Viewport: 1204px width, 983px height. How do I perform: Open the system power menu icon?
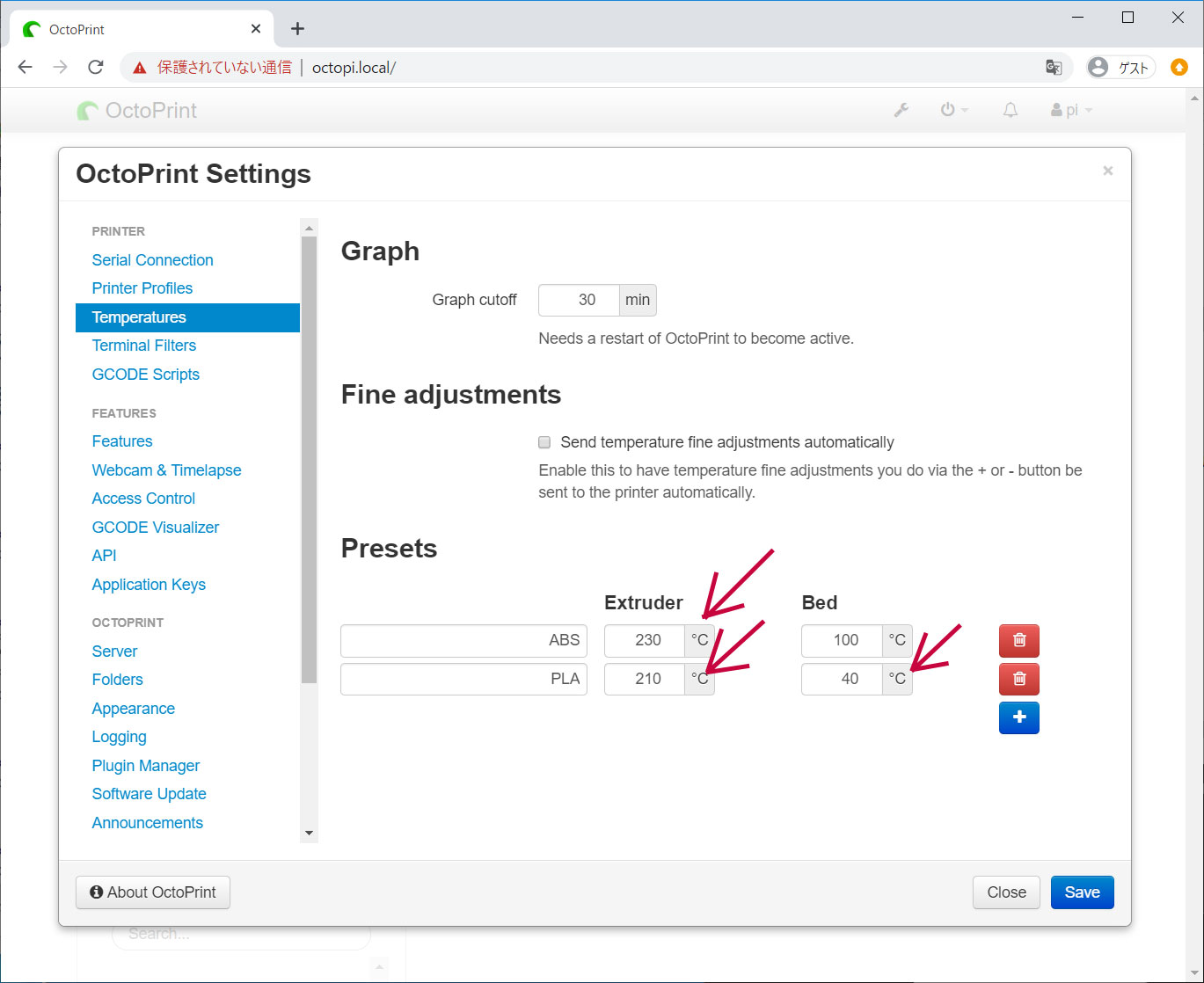[953, 110]
